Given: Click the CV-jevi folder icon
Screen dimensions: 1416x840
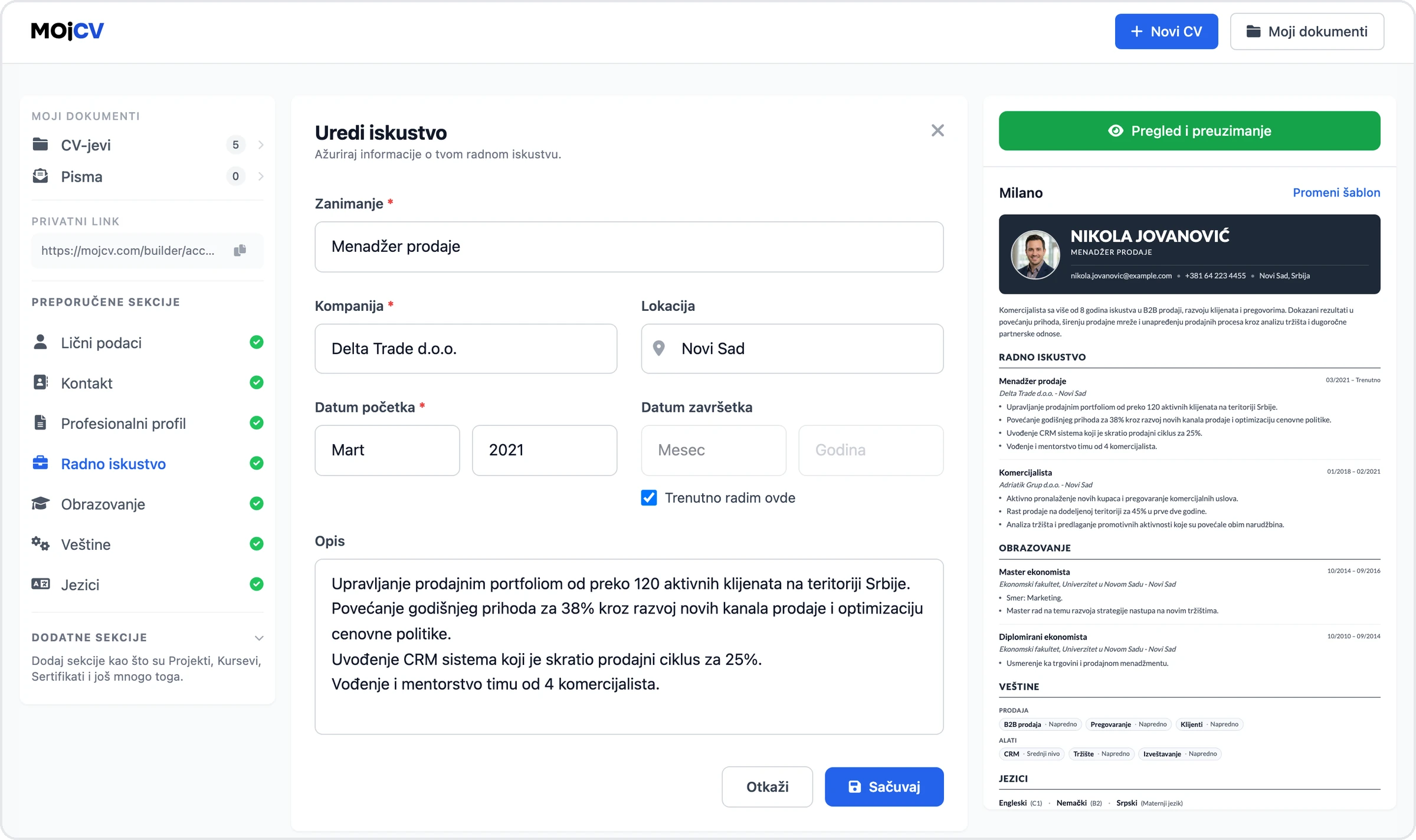Looking at the screenshot, I should pyautogui.click(x=40, y=145).
